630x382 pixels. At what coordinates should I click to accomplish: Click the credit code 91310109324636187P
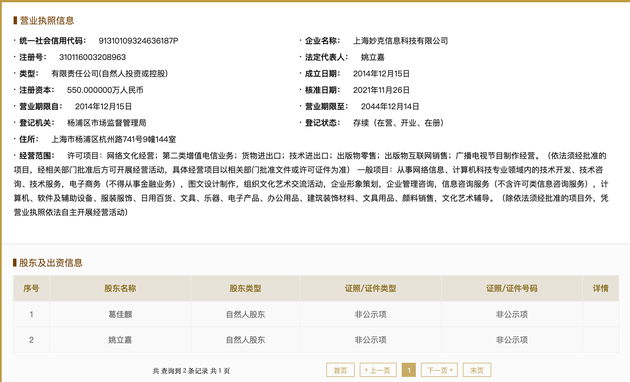pyautogui.click(x=139, y=41)
